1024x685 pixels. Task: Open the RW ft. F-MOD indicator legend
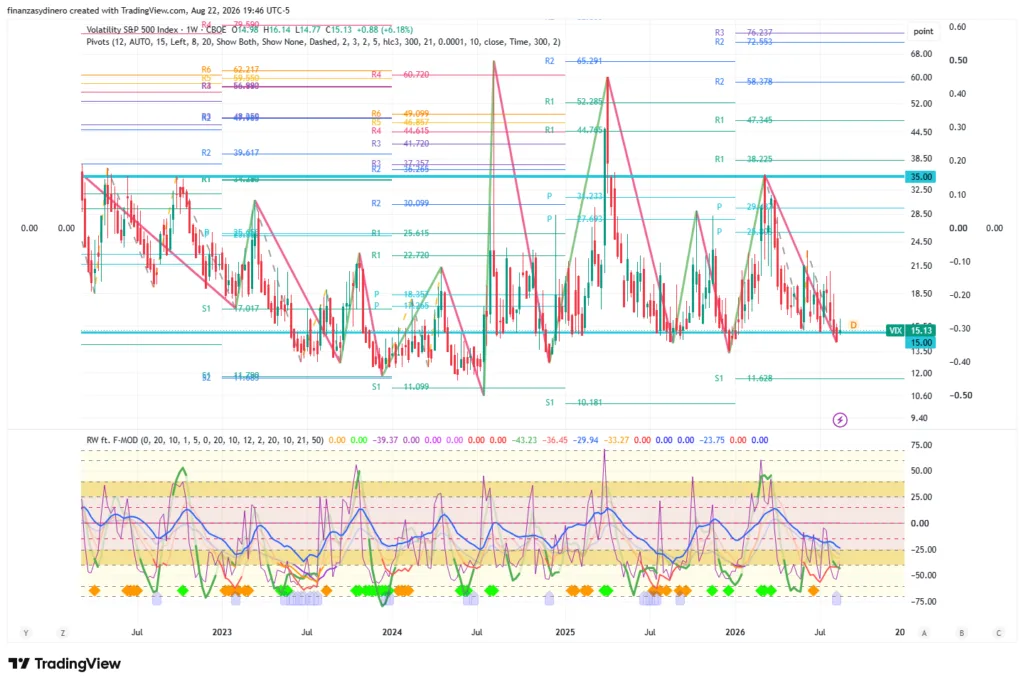[204, 440]
